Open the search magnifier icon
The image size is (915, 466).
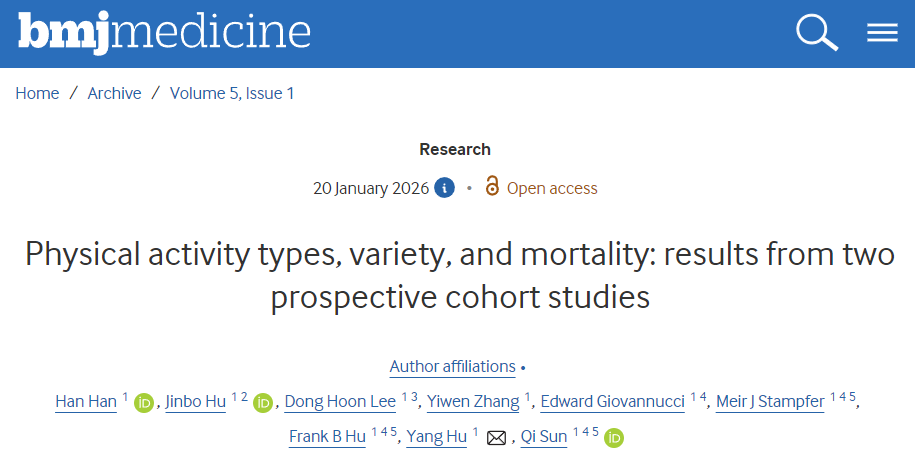(x=816, y=33)
